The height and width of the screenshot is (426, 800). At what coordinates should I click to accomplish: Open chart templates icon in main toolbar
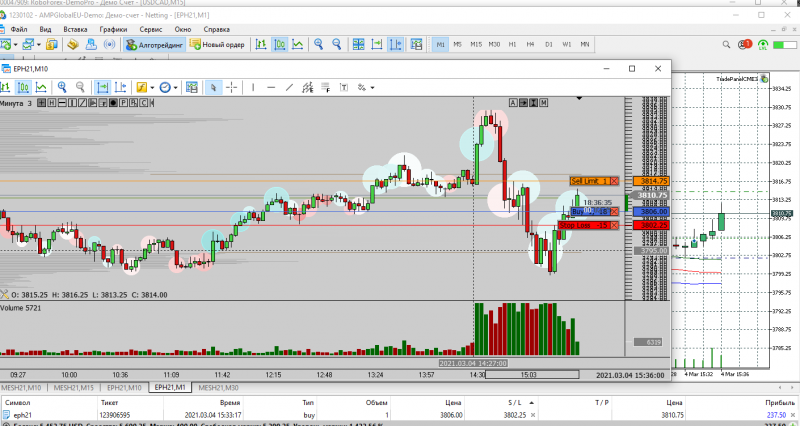(416, 44)
